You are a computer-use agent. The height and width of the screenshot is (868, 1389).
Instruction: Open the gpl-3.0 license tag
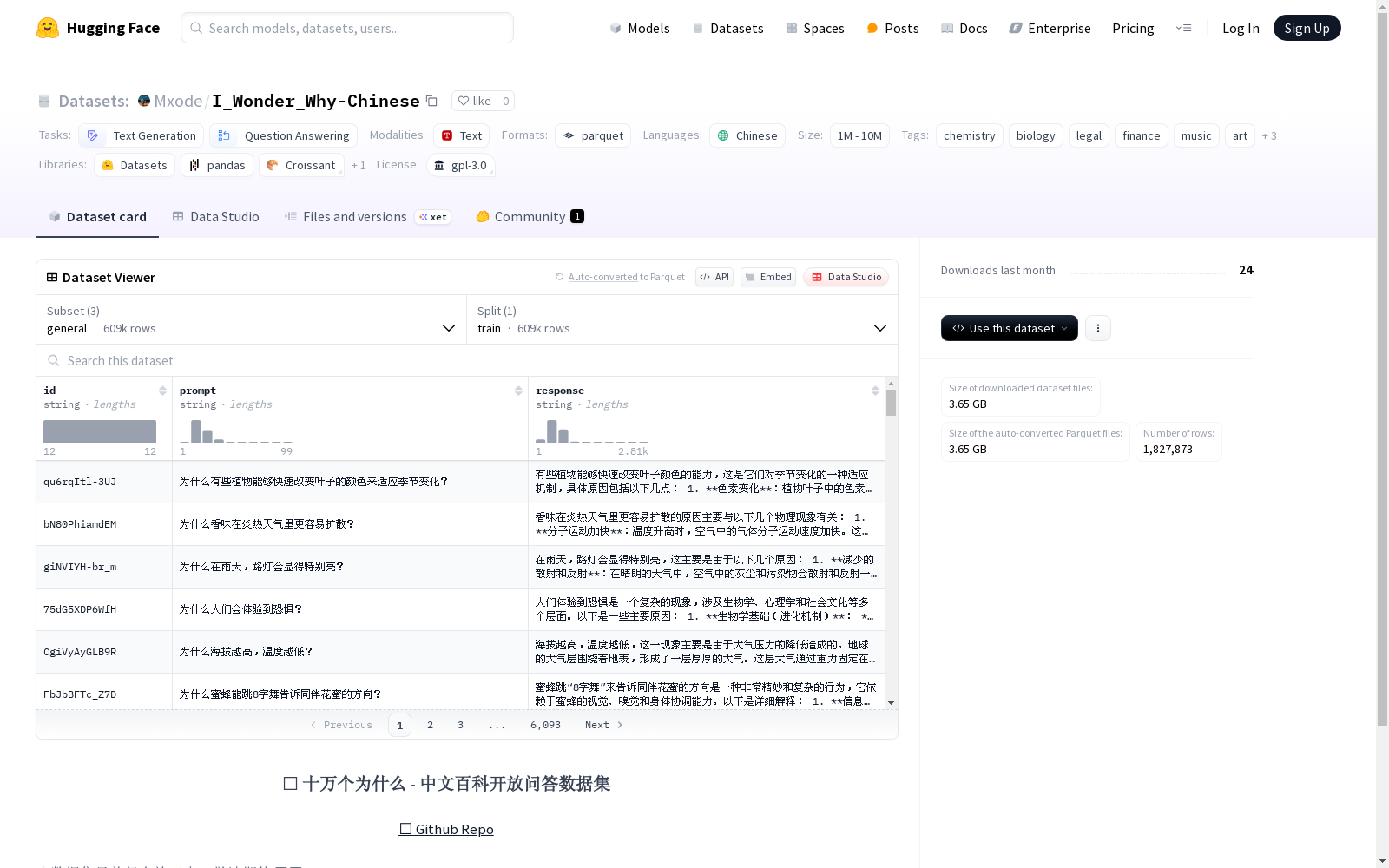click(460, 165)
